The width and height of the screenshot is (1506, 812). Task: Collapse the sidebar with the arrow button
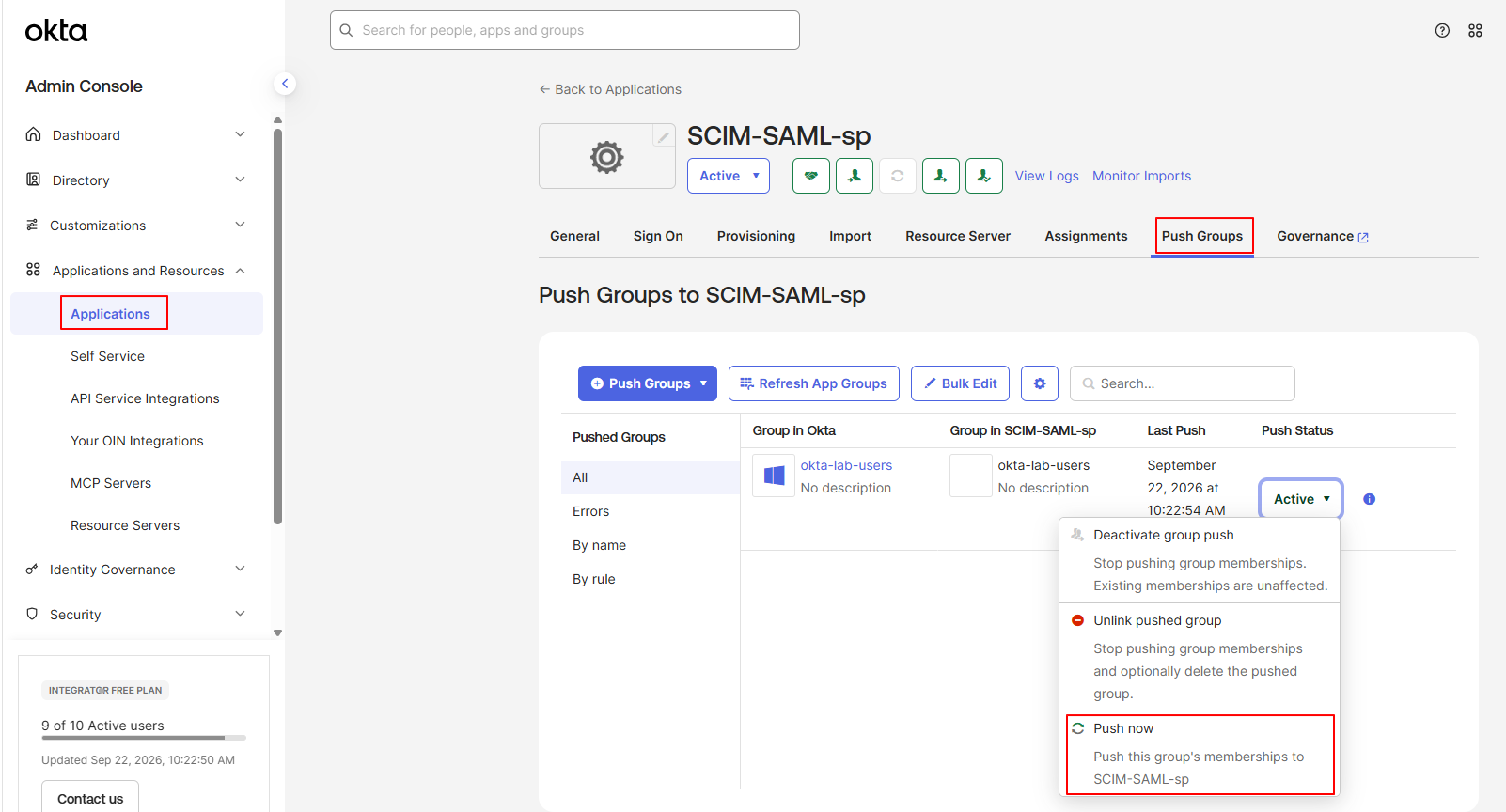click(x=285, y=84)
